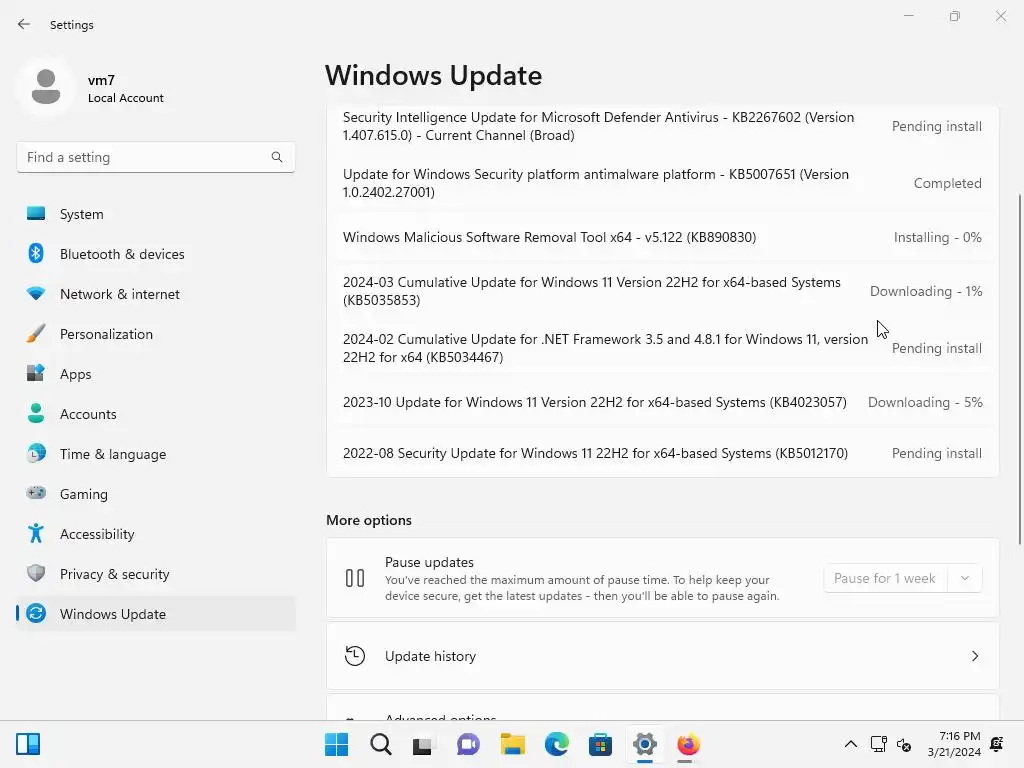Screen dimensions: 1024x768
Task: Click vm7 Local Account name
Action: (x=125, y=89)
